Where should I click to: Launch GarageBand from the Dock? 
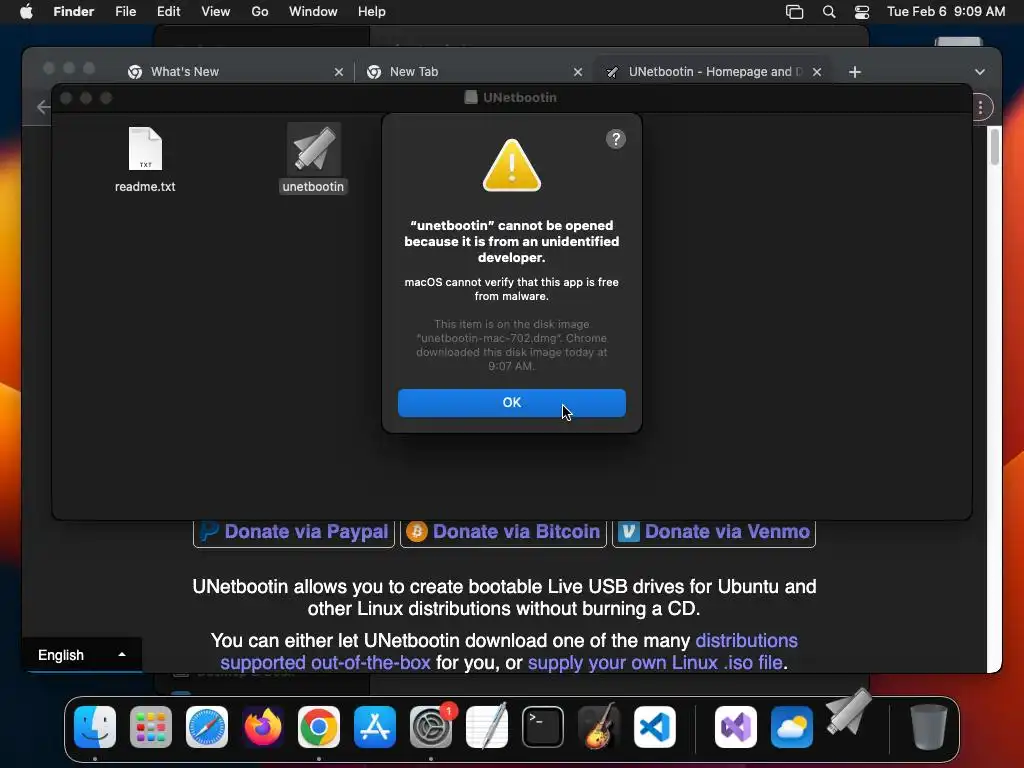pos(599,727)
